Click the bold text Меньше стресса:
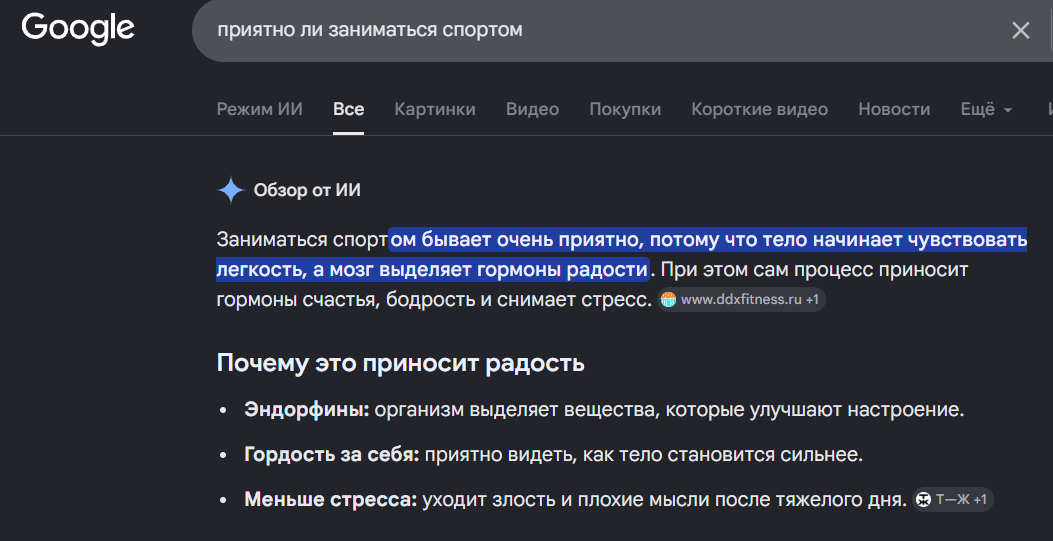The width and height of the screenshot is (1053, 541). tap(330, 499)
